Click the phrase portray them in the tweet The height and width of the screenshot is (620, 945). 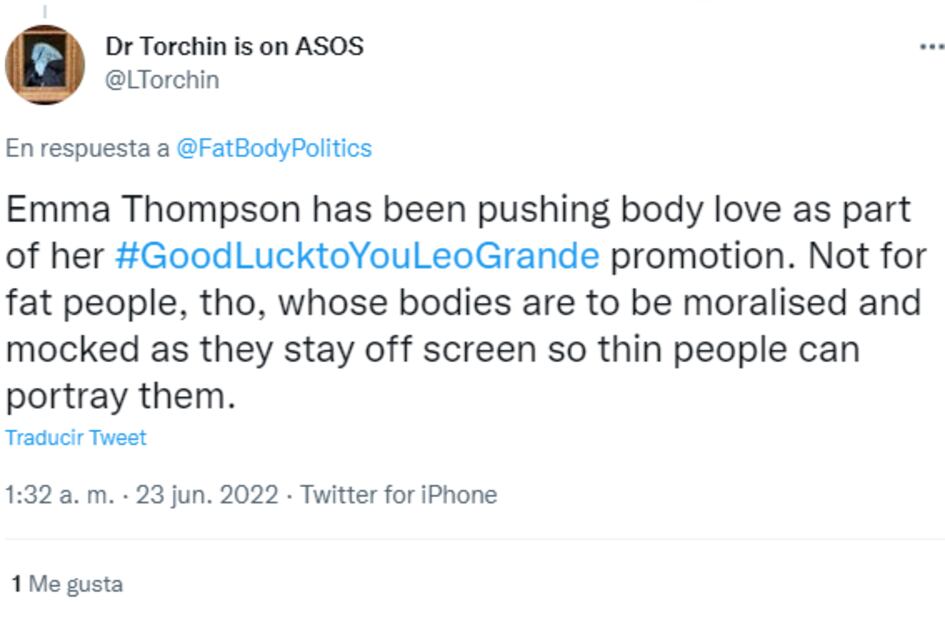(x=119, y=396)
